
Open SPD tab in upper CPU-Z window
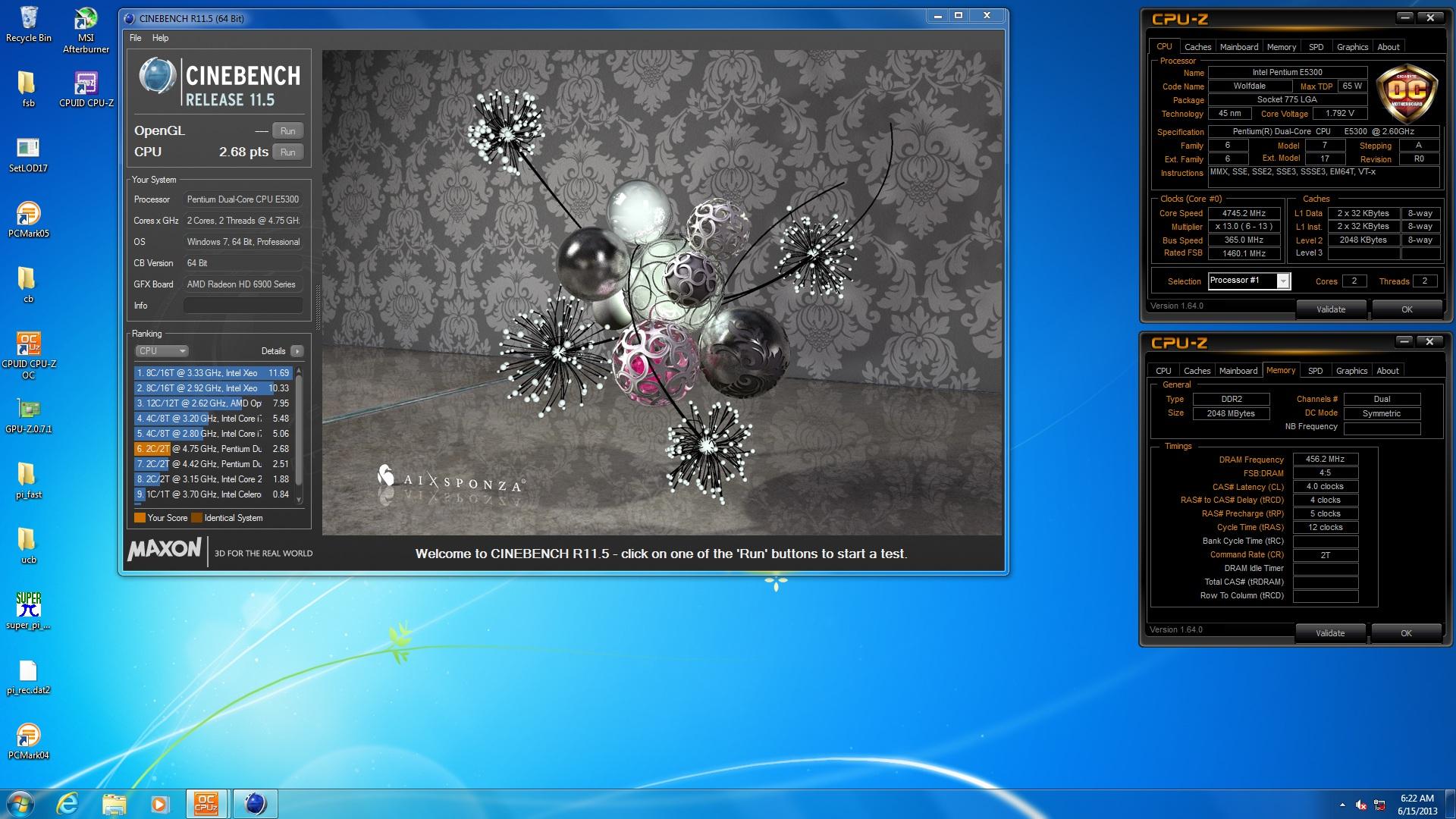click(x=1316, y=47)
